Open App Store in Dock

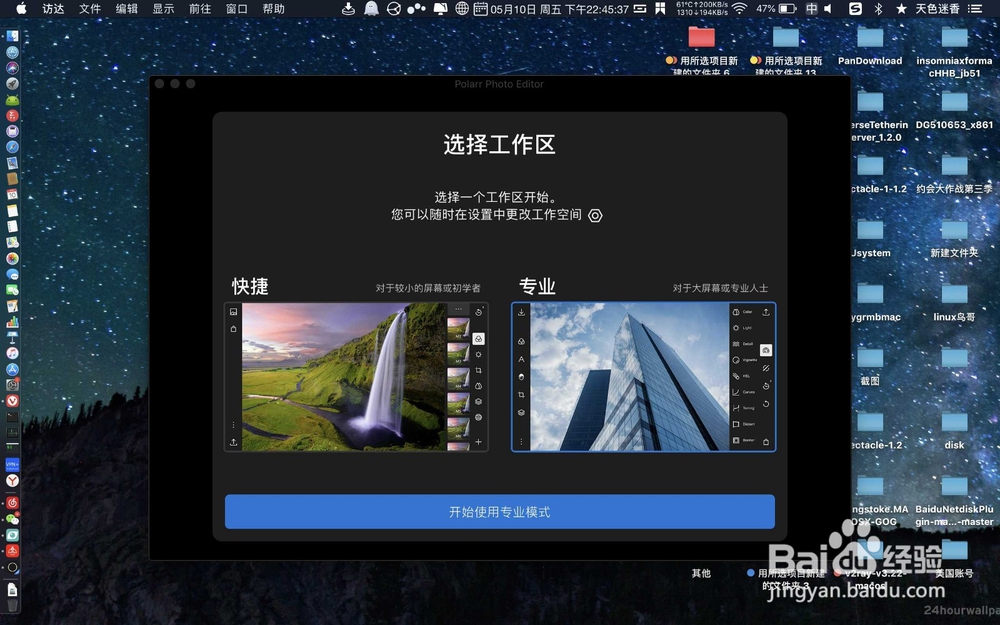(12, 369)
